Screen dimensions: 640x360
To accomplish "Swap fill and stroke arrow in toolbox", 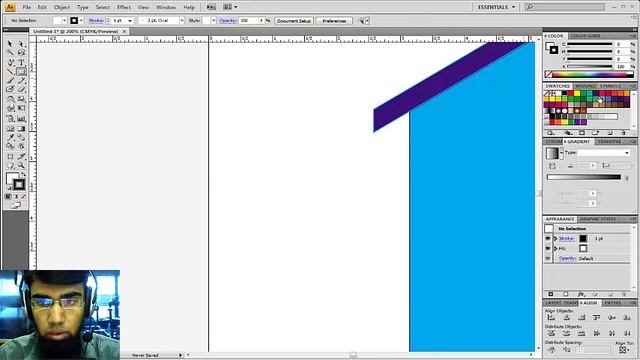I will pyautogui.click(x=23, y=174).
